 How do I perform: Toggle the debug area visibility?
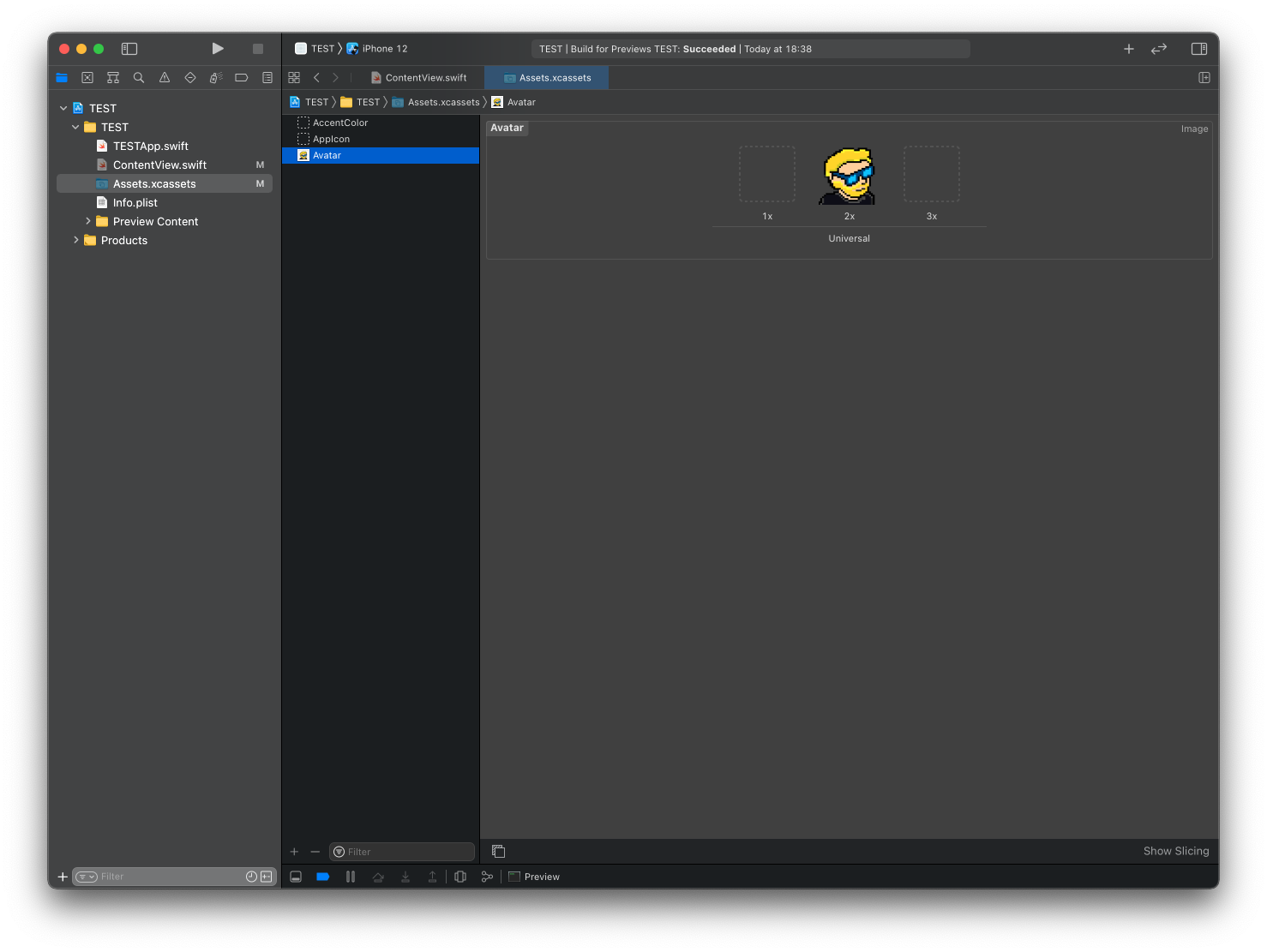click(296, 877)
